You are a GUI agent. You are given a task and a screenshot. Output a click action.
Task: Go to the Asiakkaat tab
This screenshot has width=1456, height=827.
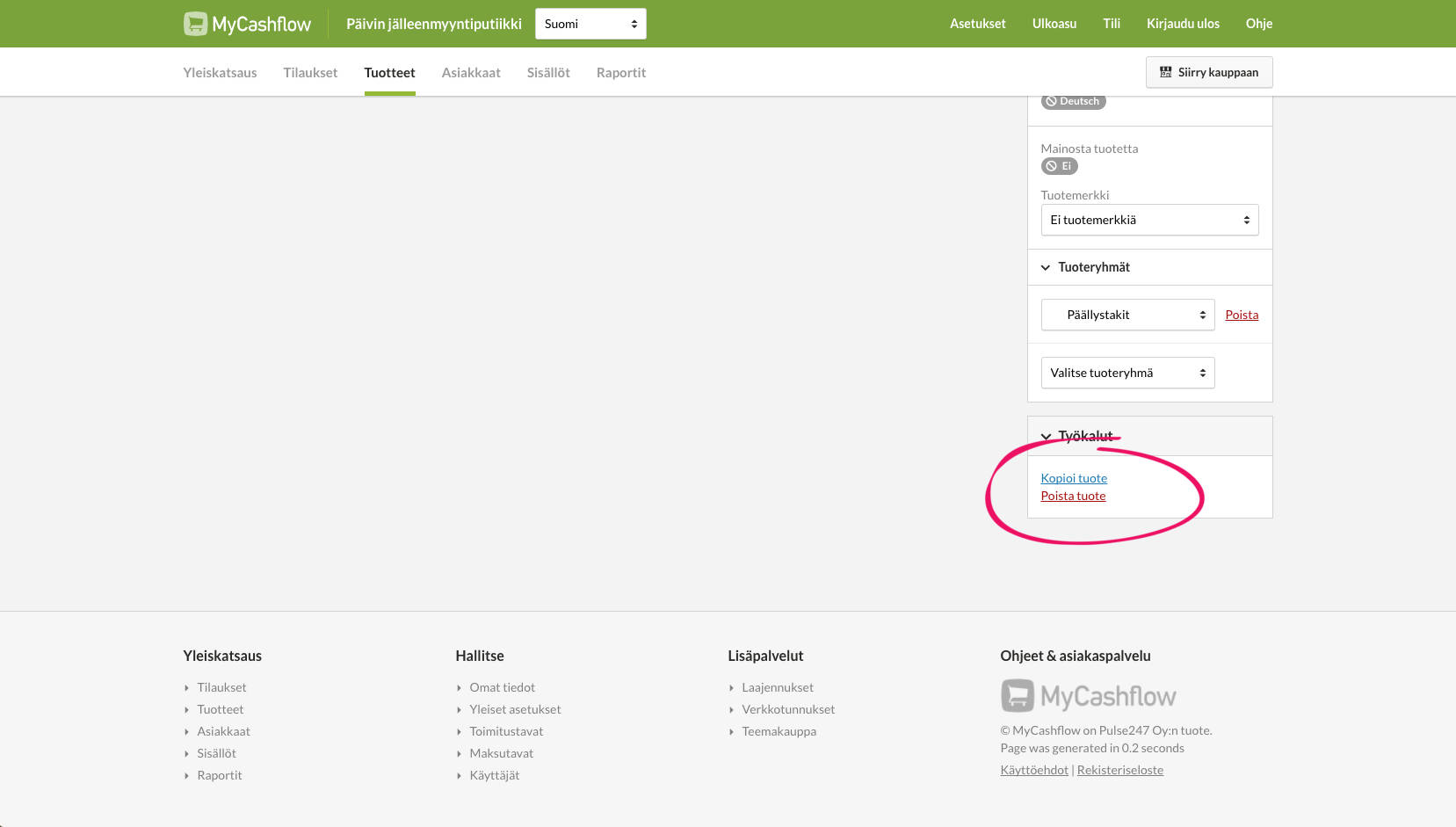471,72
